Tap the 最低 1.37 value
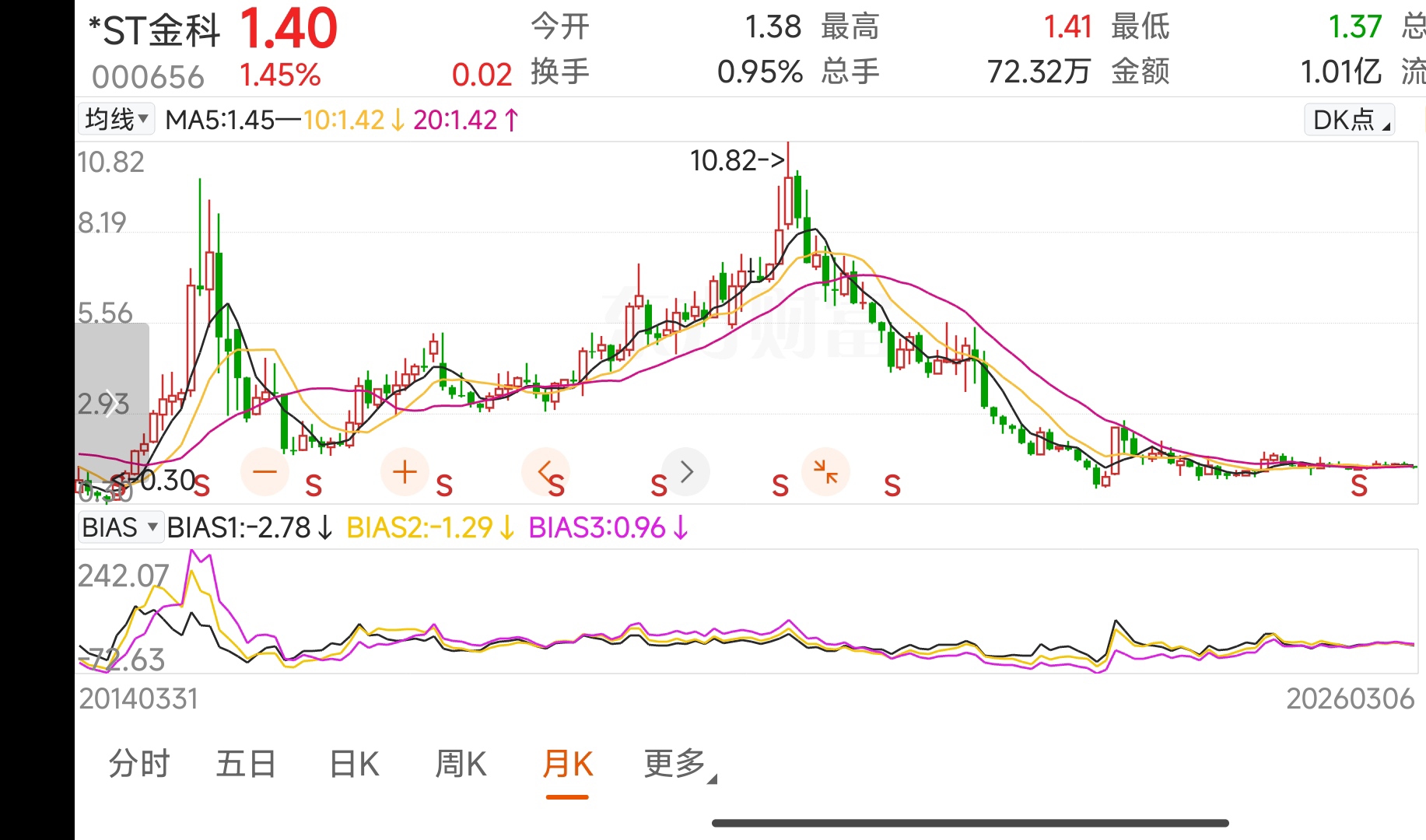1426x840 pixels. [1354, 27]
